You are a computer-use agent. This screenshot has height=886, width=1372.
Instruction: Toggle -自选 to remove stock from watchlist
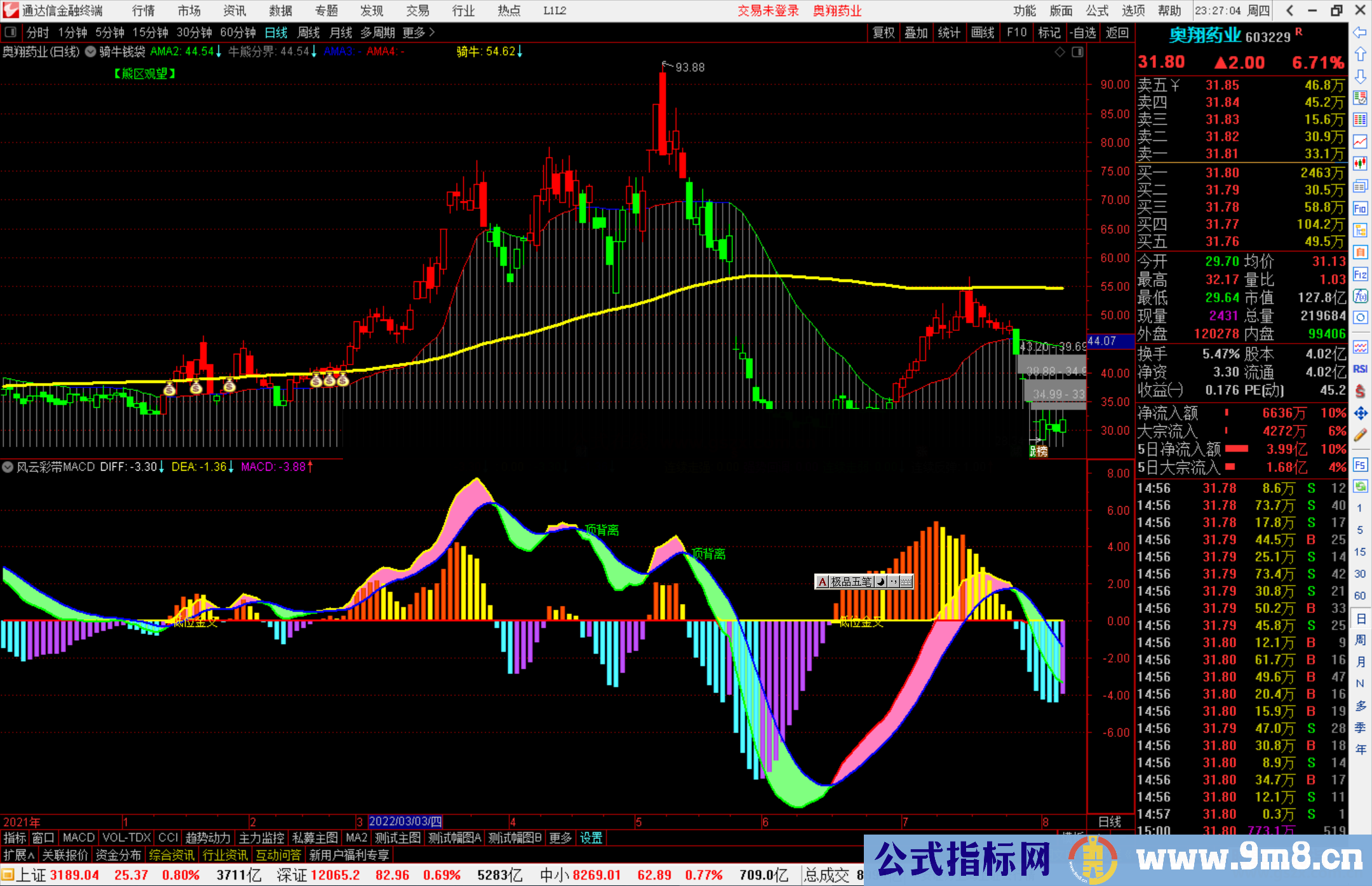click(x=1082, y=32)
